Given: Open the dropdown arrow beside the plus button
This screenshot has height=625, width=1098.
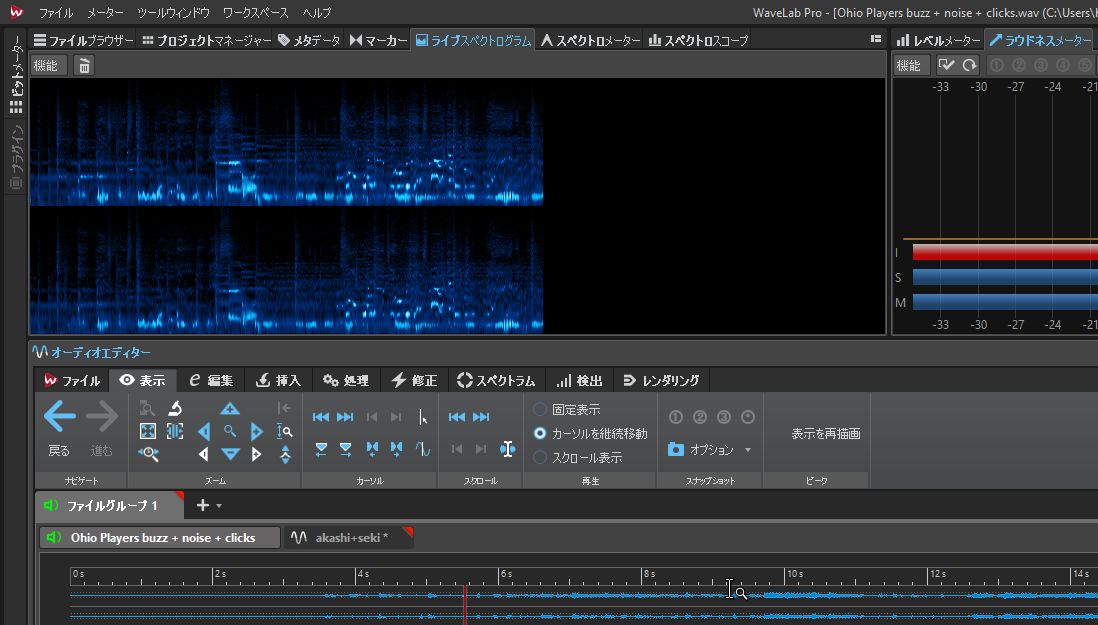Looking at the screenshot, I should coord(219,505).
